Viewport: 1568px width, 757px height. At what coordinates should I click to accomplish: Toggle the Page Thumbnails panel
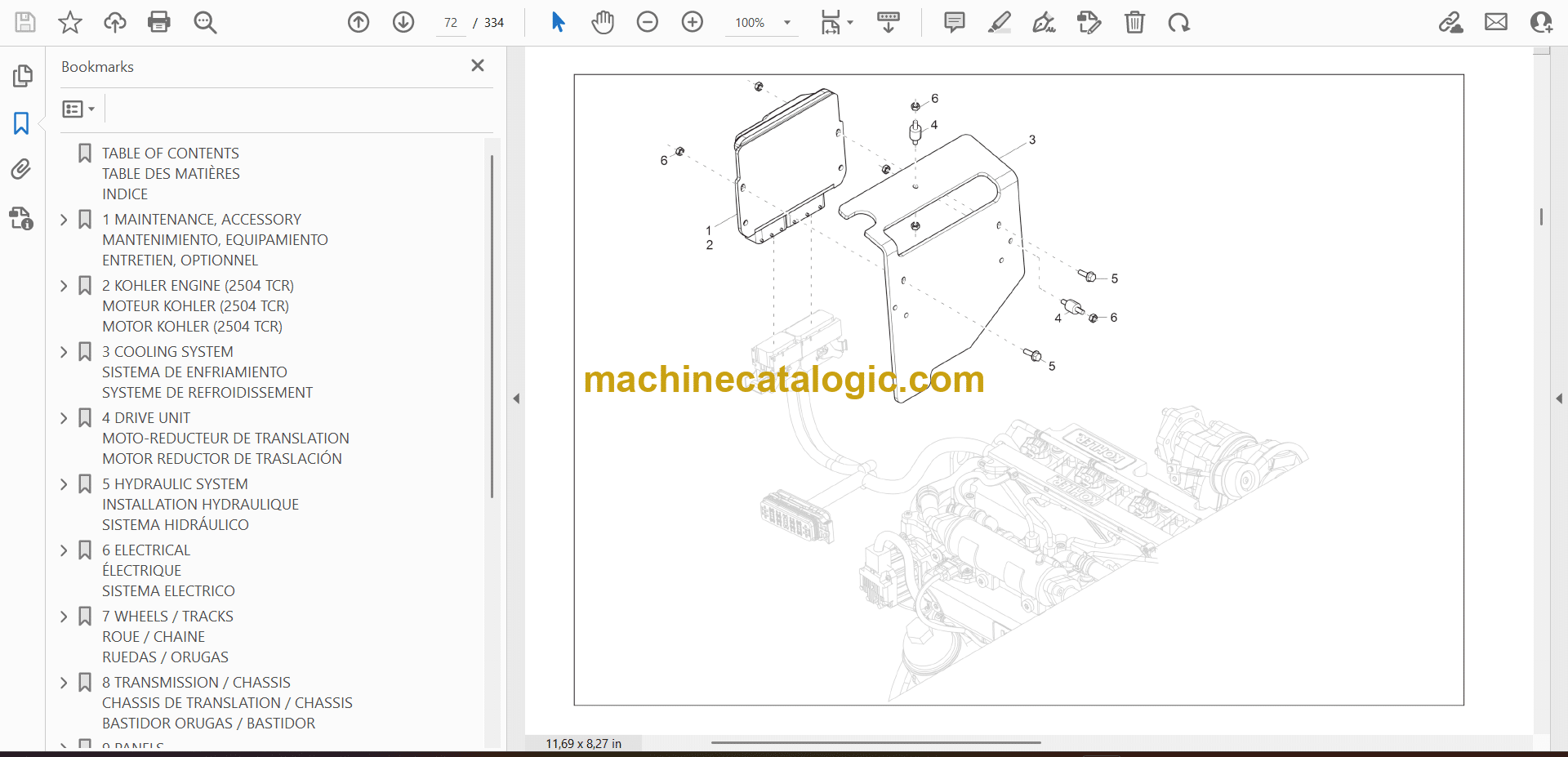click(22, 76)
